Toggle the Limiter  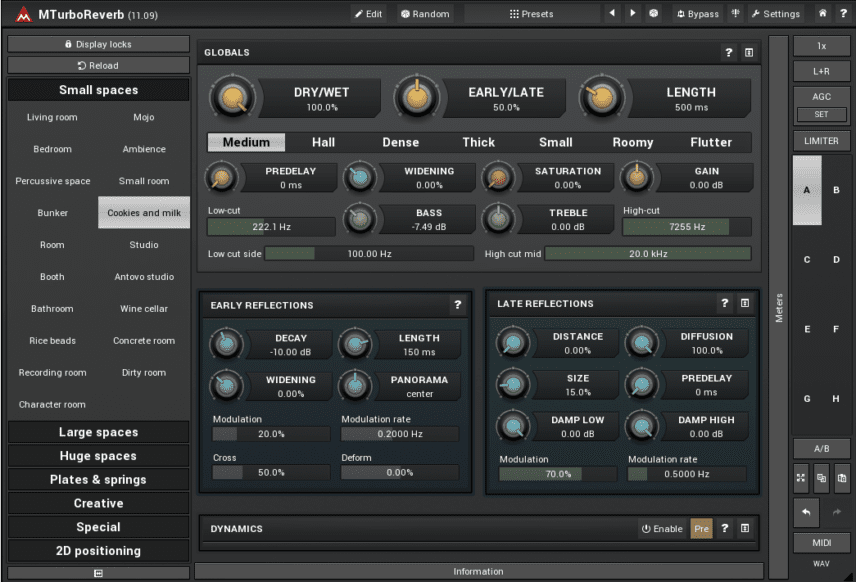click(821, 141)
